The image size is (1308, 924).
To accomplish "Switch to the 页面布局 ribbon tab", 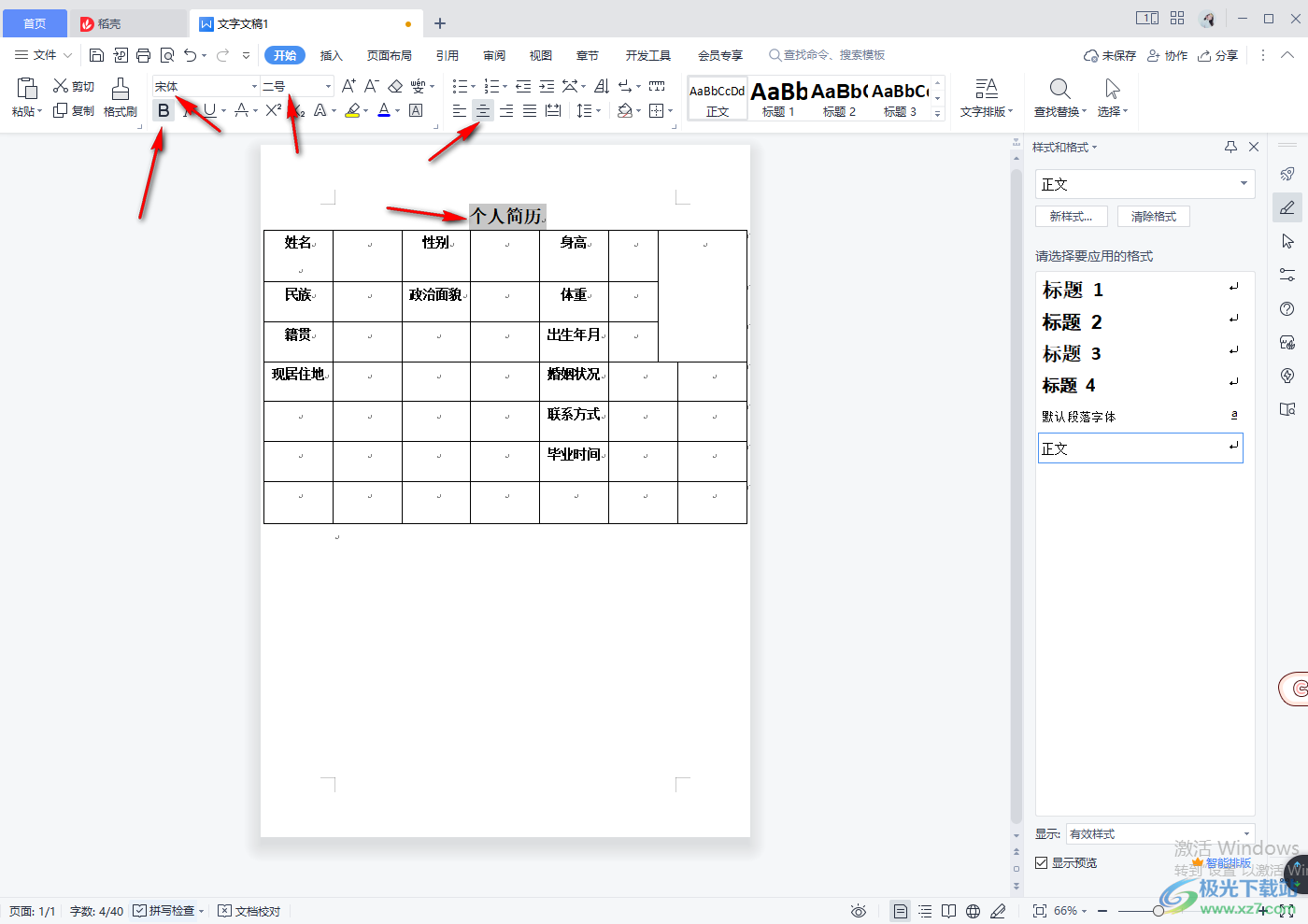I will tap(390, 55).
